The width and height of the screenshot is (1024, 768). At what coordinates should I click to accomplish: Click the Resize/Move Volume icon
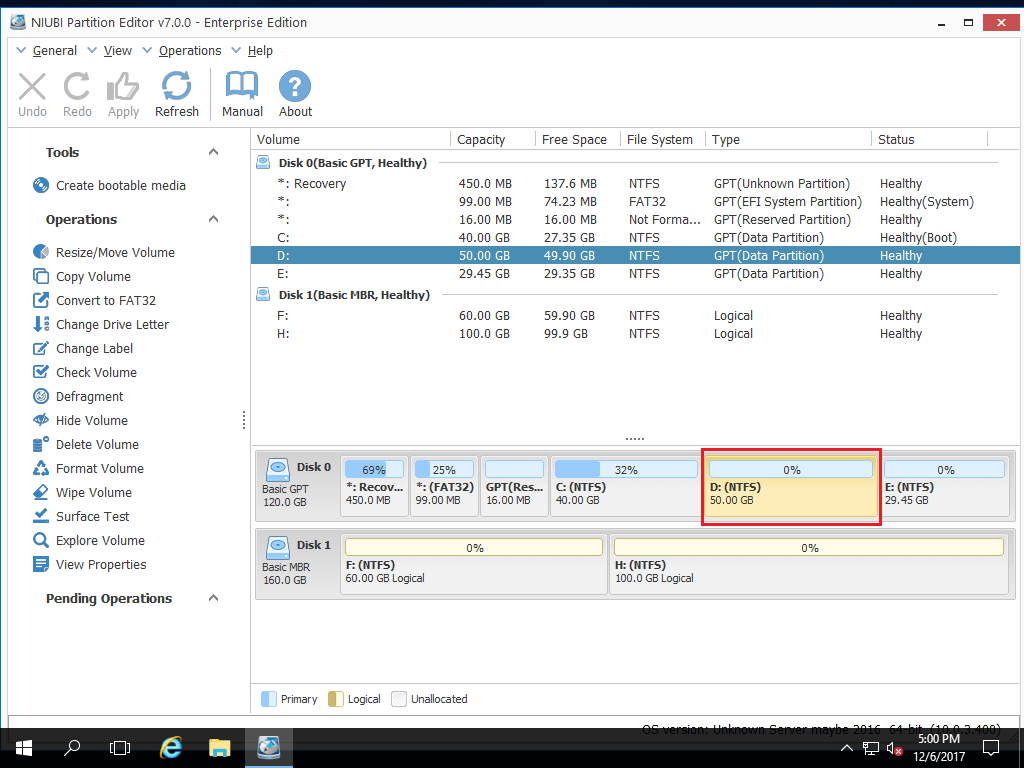click(40, 252)
